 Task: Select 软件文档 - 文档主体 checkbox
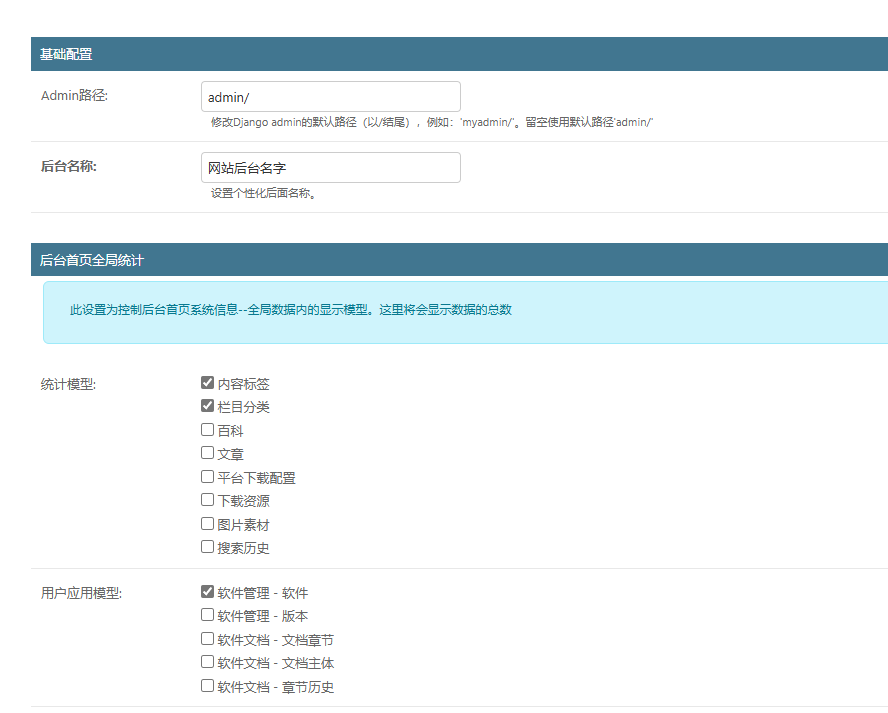tap(207, 662)
